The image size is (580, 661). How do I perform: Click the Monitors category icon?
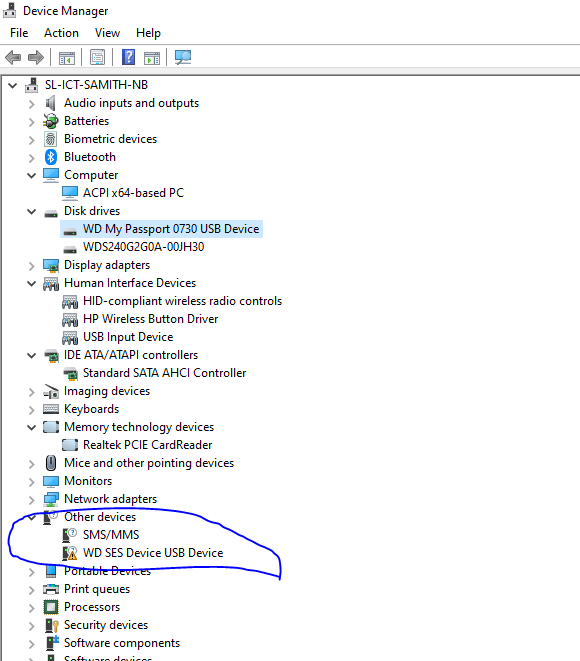pos(51,481)
